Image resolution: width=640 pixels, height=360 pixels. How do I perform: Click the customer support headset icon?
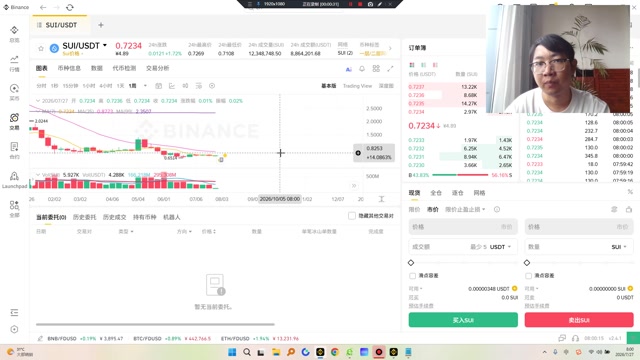tap(576, 338)
